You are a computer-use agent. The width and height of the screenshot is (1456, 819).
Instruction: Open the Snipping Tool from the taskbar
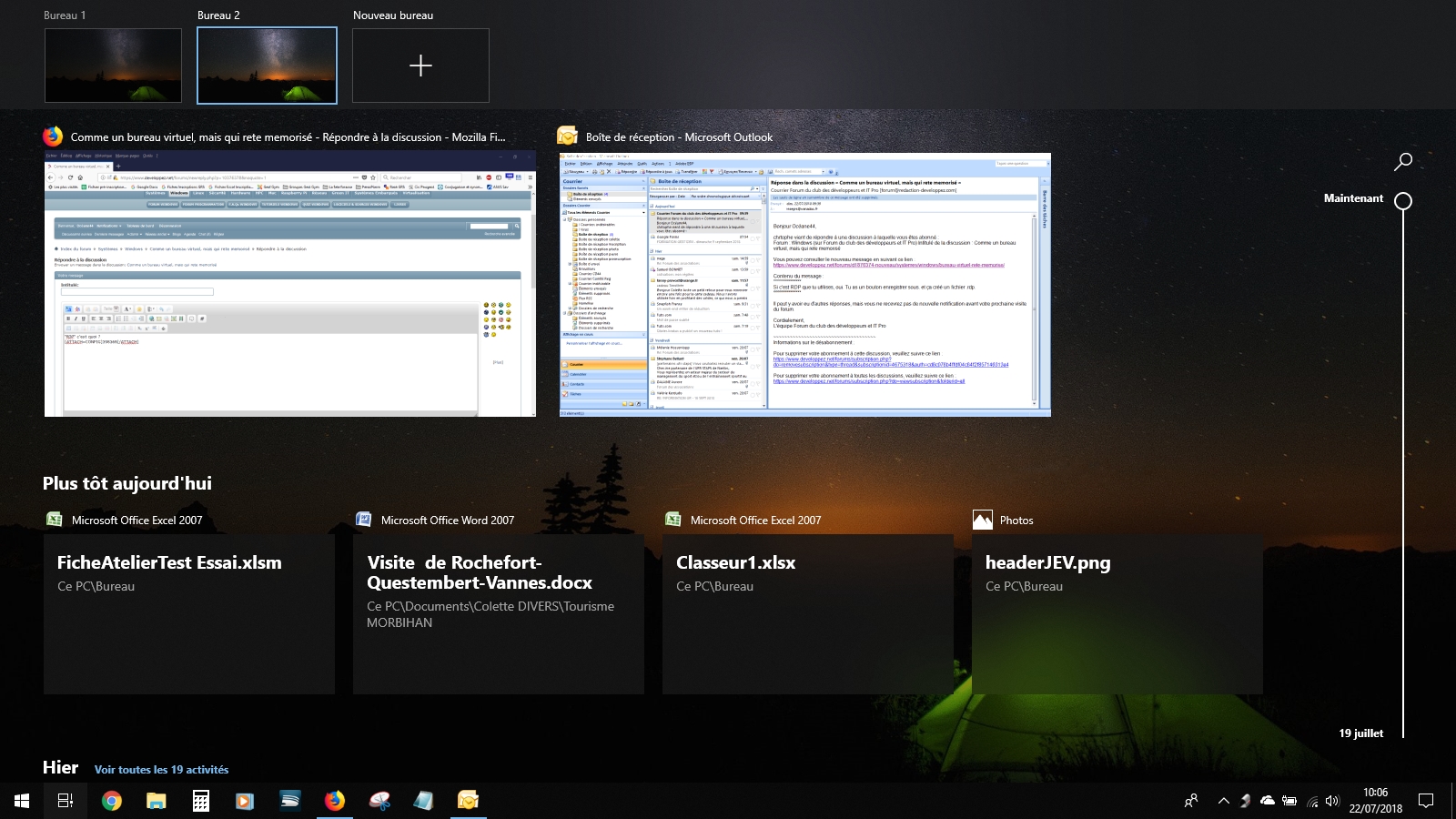(379, 801)
